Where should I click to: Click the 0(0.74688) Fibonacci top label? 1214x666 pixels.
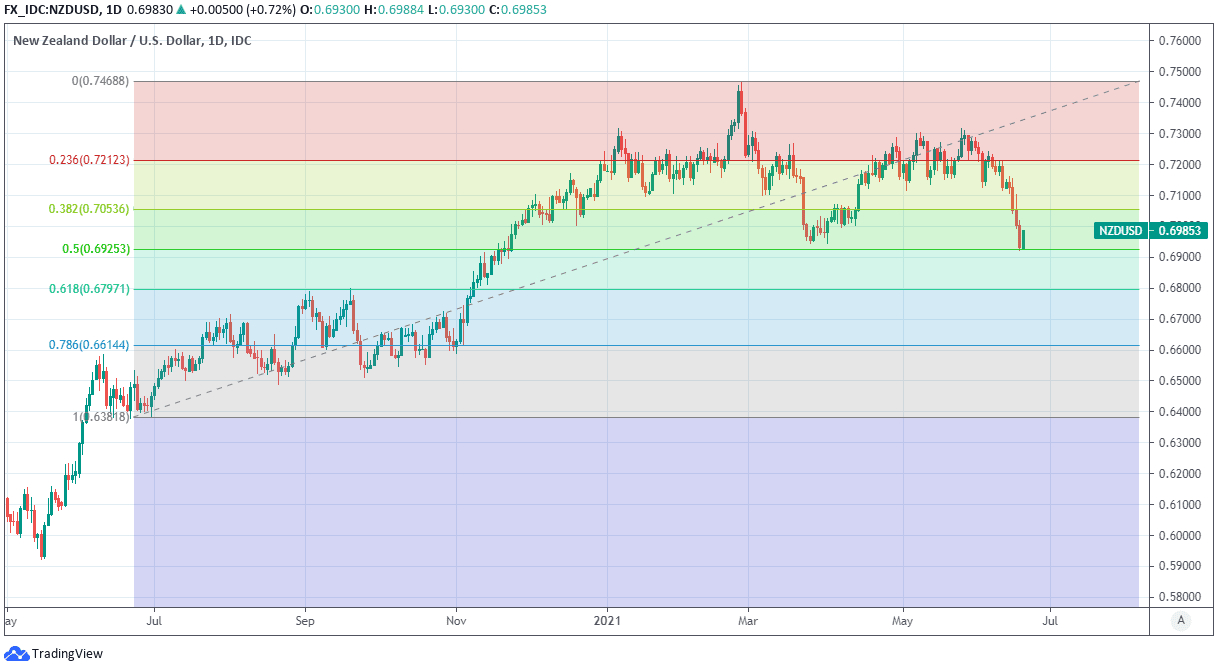click(x=102, y=81)
